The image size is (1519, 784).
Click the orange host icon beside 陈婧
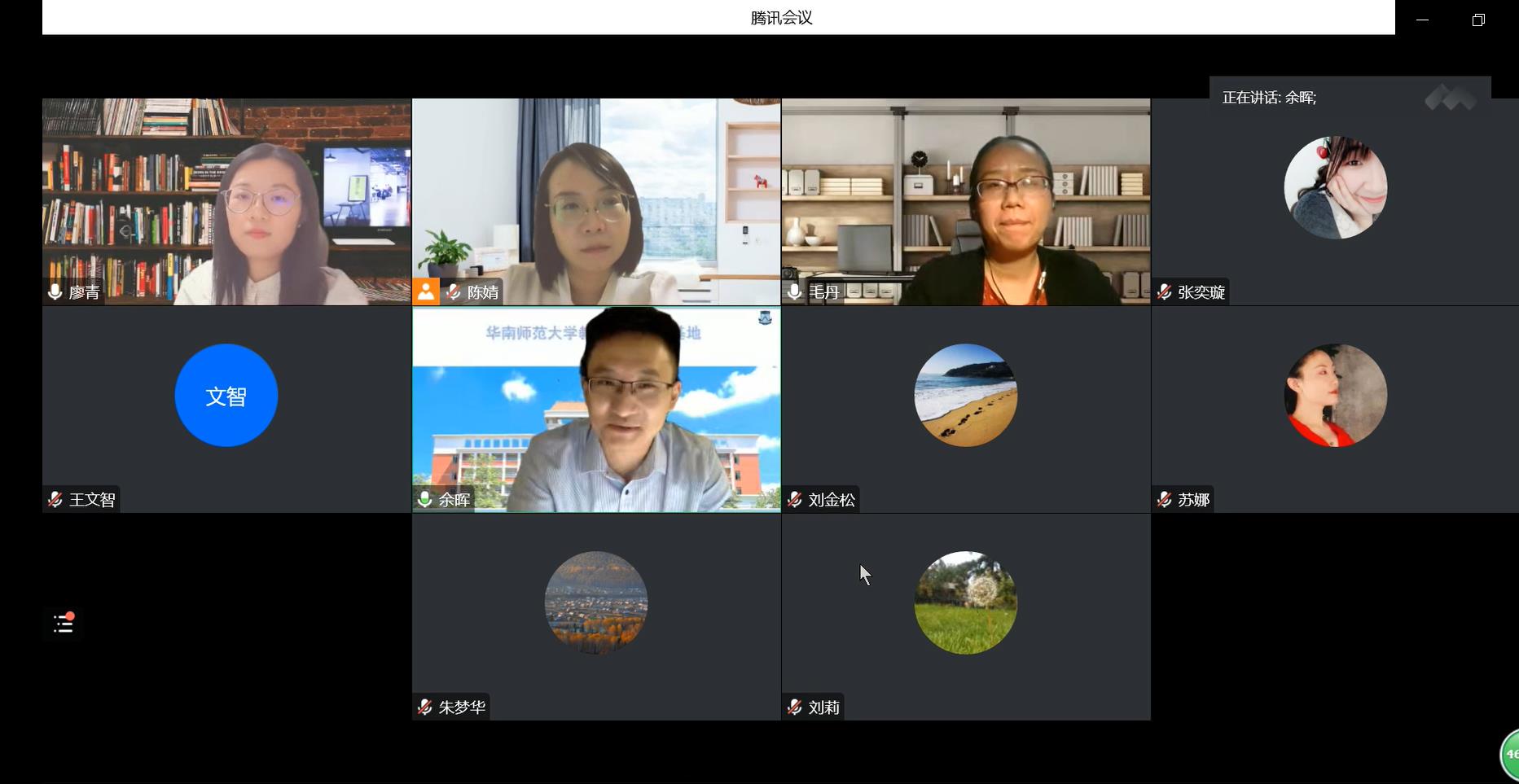(x=425, y=292)
